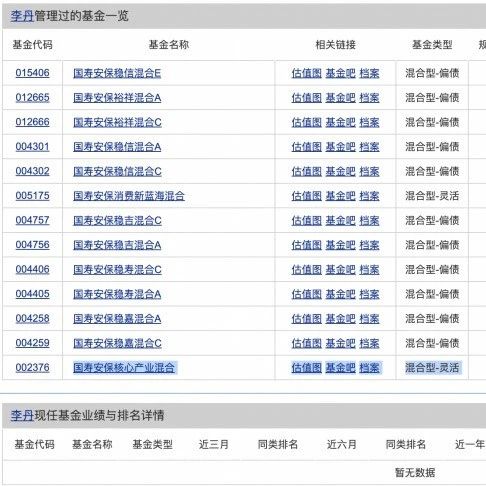Click 李丹 link in 现任基金业绩 header
The width and height of the screenshot is (486, 486).
point(22,415)
